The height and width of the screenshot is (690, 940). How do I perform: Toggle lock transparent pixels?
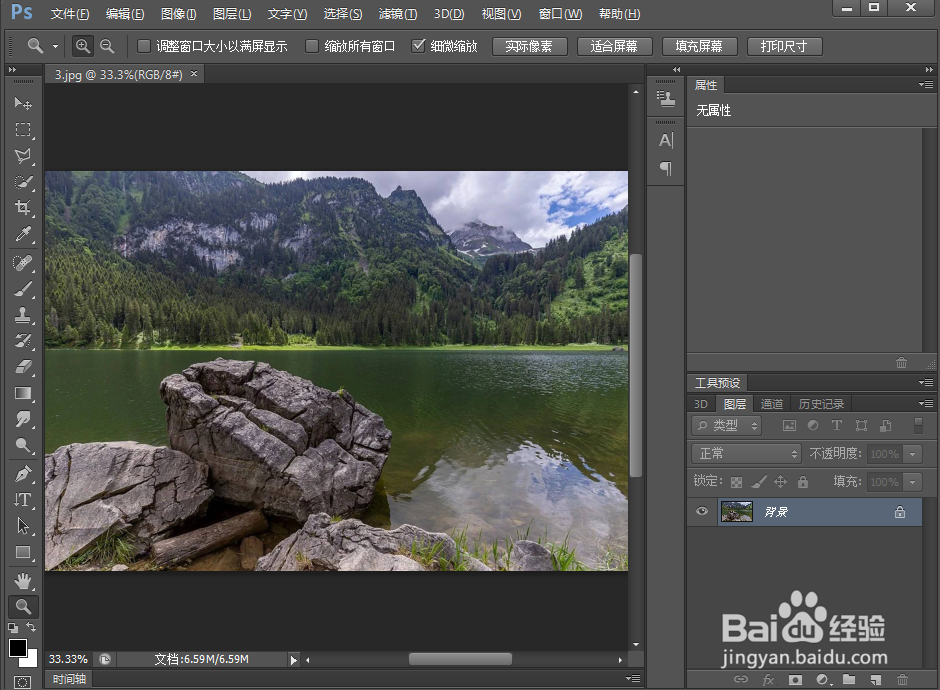tap(737, 482)
